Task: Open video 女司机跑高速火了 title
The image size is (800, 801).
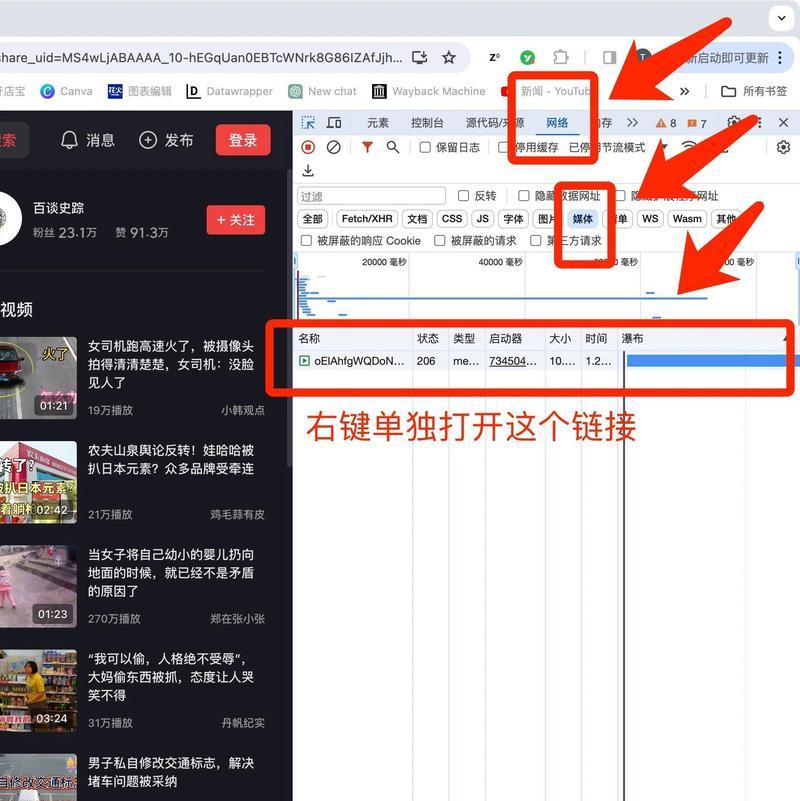Action: click(171, 364)
